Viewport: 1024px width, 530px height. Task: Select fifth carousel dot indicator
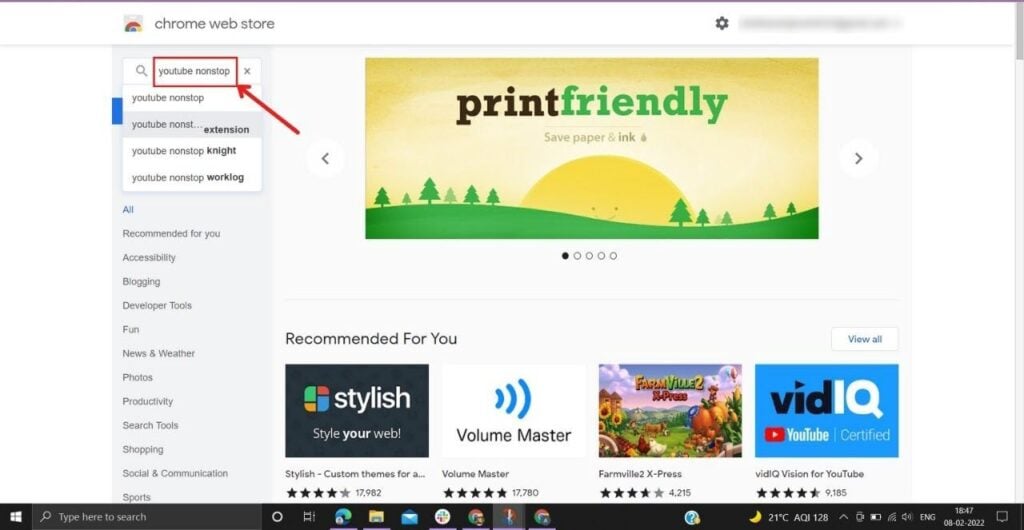(613, 256)
